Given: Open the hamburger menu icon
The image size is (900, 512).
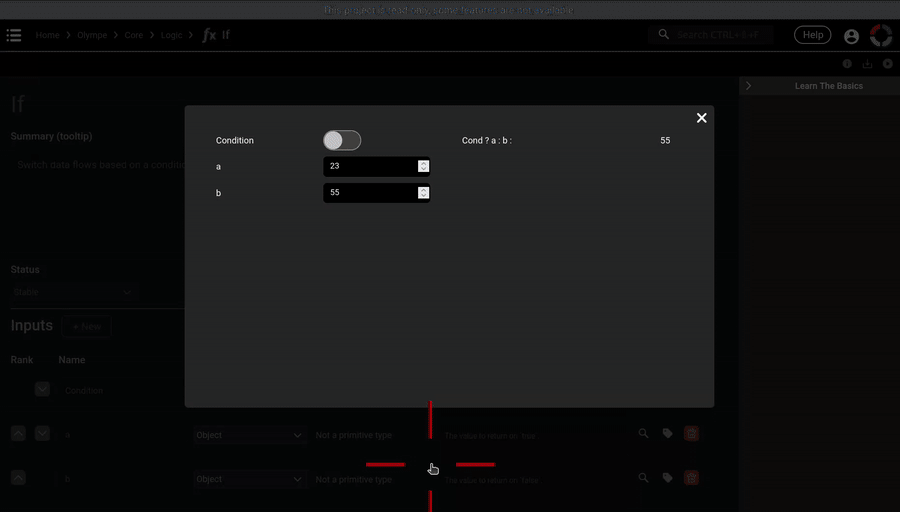Looking at the screenshot, I should coord(14,35).
